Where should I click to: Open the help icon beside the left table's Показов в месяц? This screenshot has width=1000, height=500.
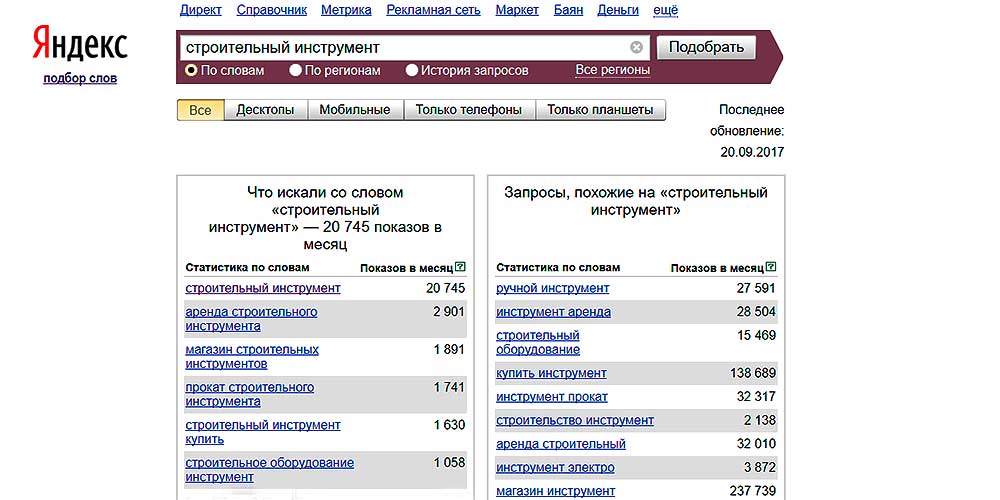(x=460, y=267)
